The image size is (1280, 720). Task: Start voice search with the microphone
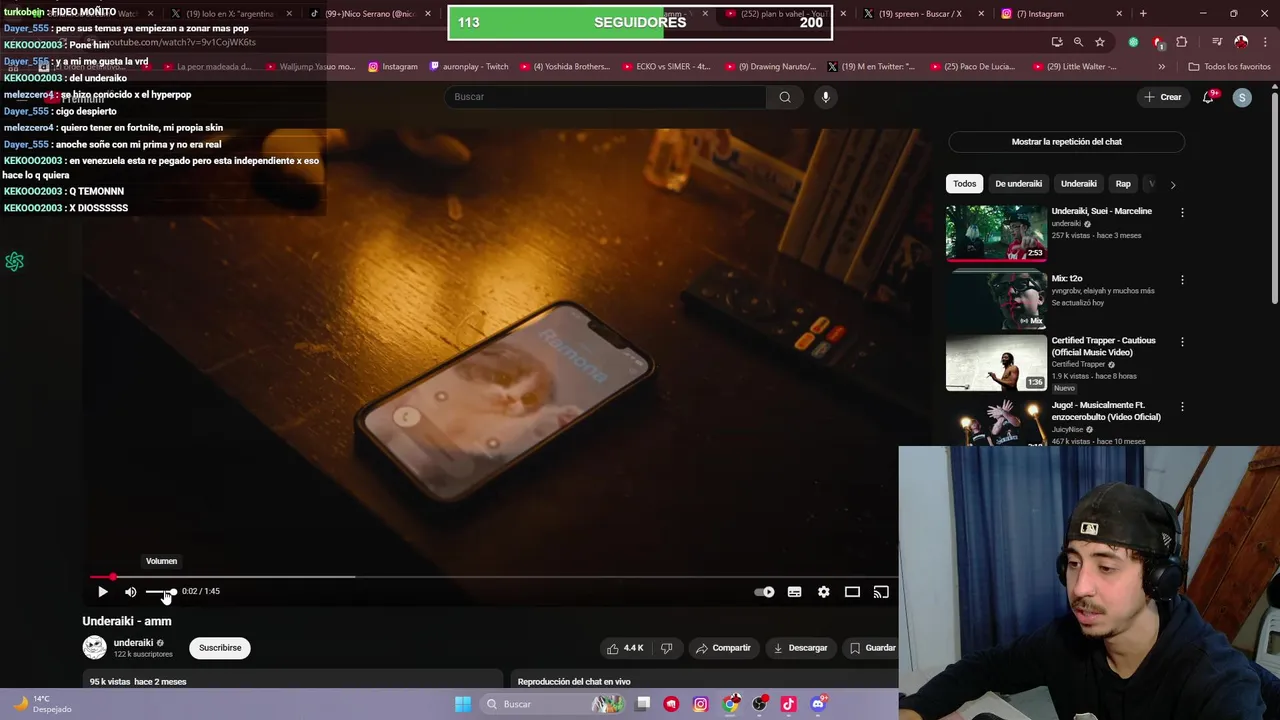coord(825,97)
